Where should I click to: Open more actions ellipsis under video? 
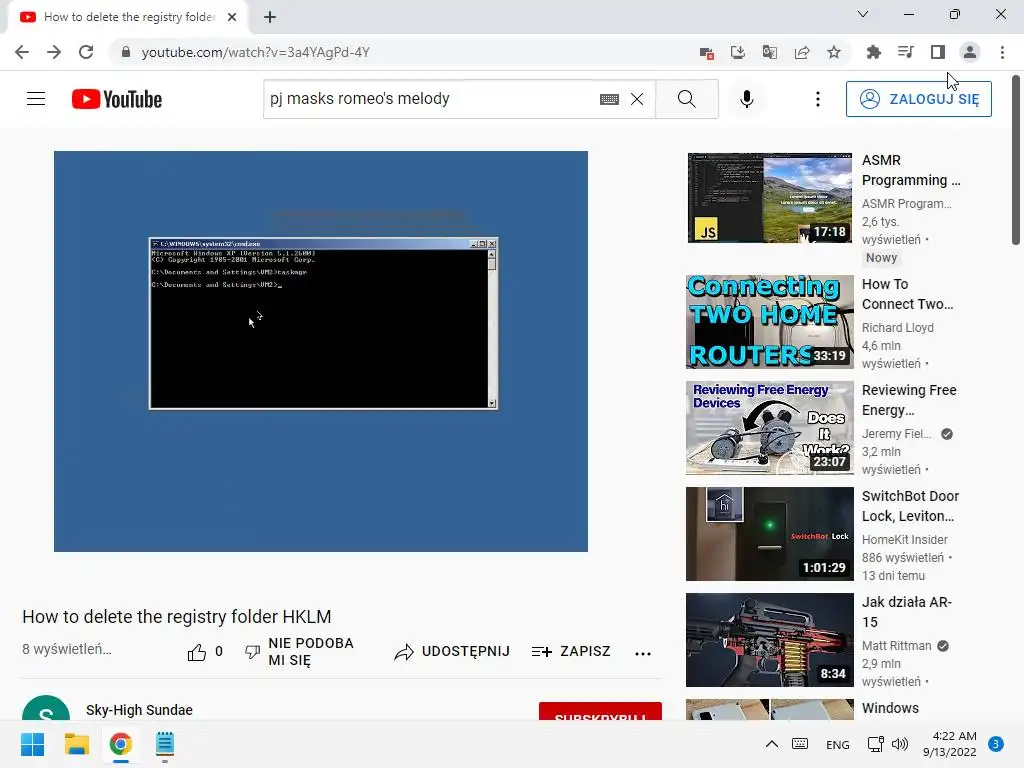coord(643,653)
